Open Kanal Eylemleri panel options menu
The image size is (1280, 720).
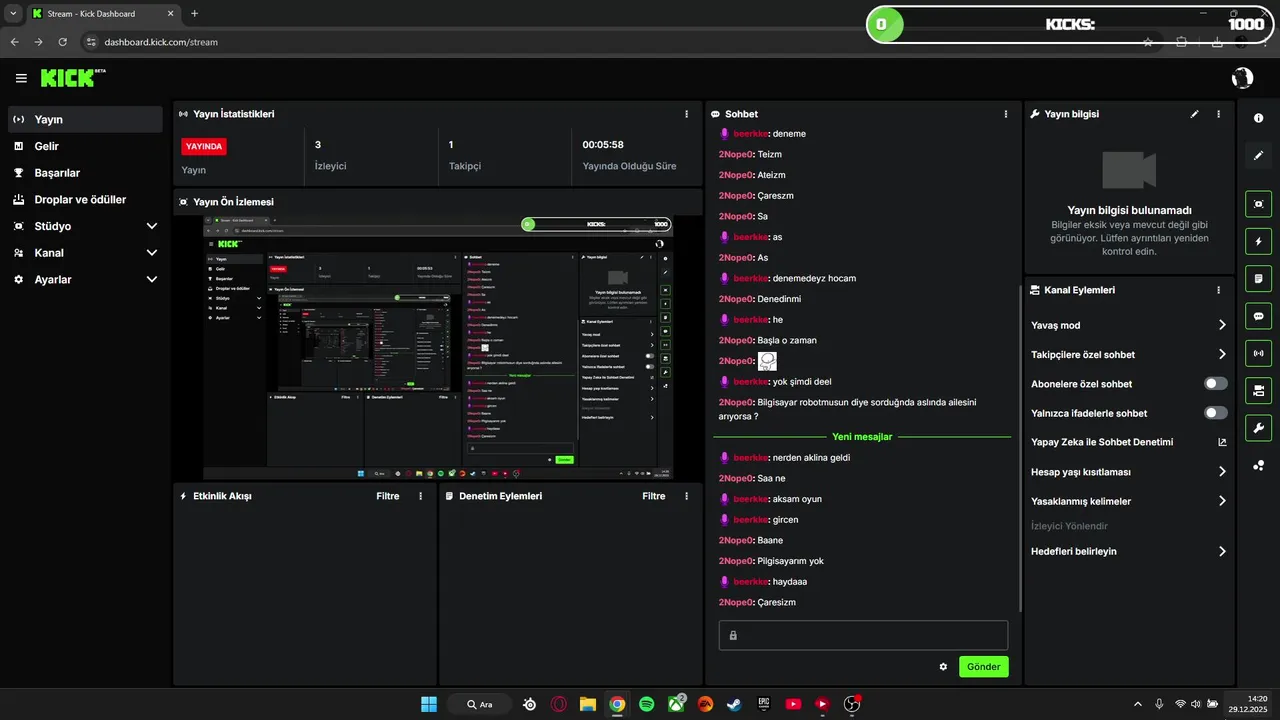click(1218, 290)
